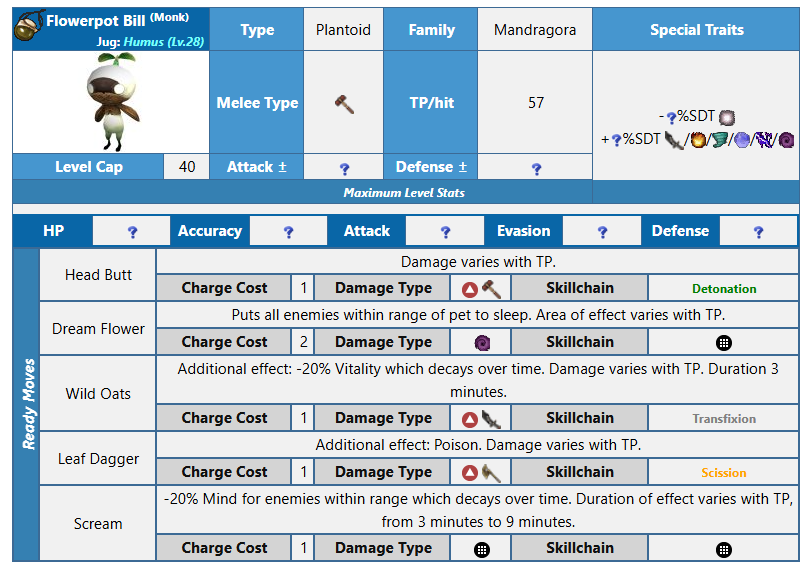Click the Special Traits header
Viewport: 804px width, 569px height.
pos(696,30)
